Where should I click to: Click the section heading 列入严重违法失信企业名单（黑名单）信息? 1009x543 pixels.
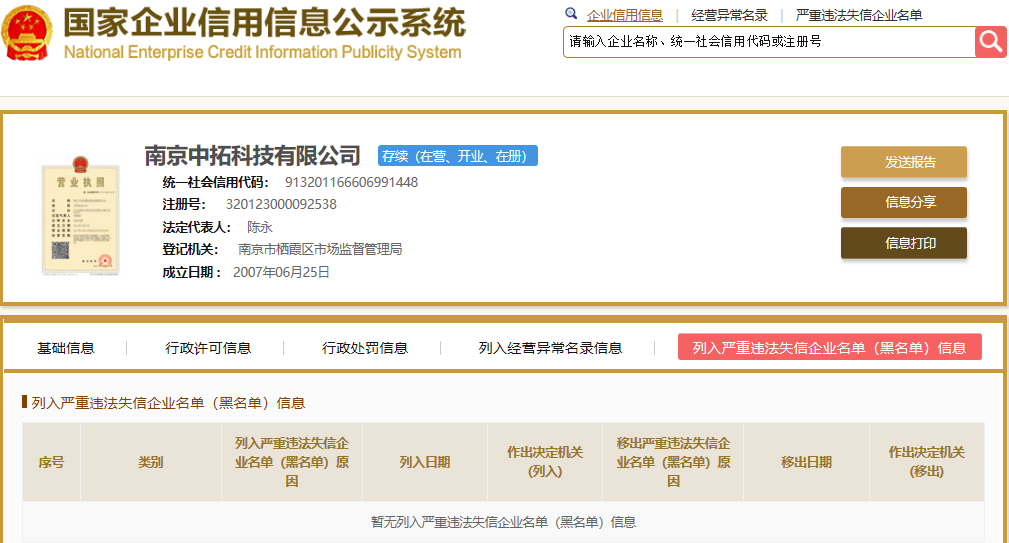click(x=168, y=403)
